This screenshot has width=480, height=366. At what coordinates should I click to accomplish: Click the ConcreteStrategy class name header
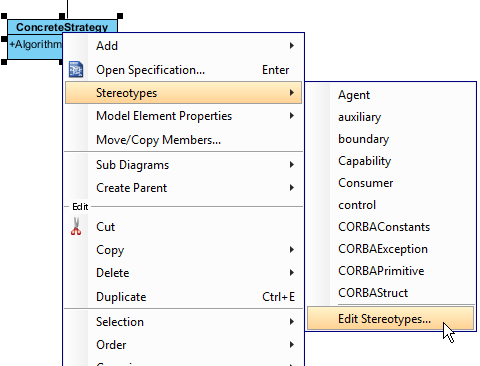coord(62,27)
